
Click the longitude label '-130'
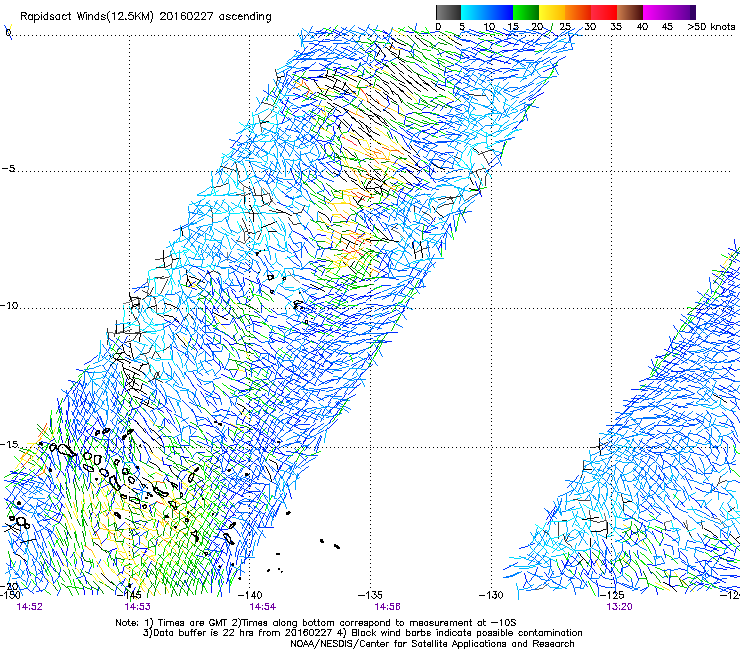(x=491, y=595)
